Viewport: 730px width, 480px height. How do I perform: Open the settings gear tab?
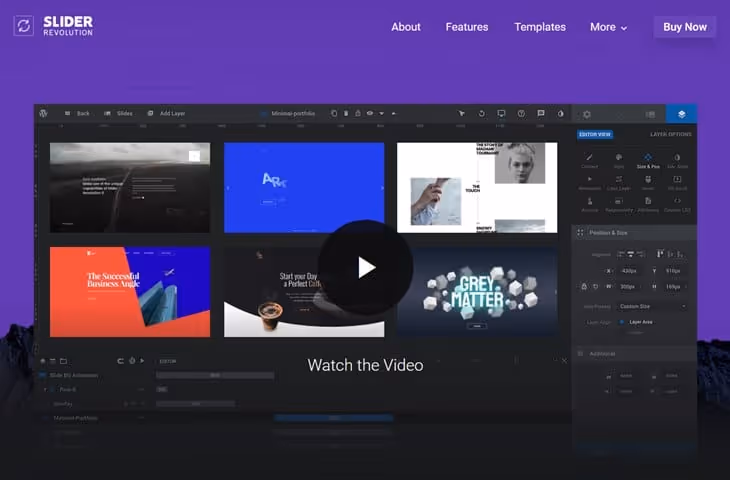[587, 114]
